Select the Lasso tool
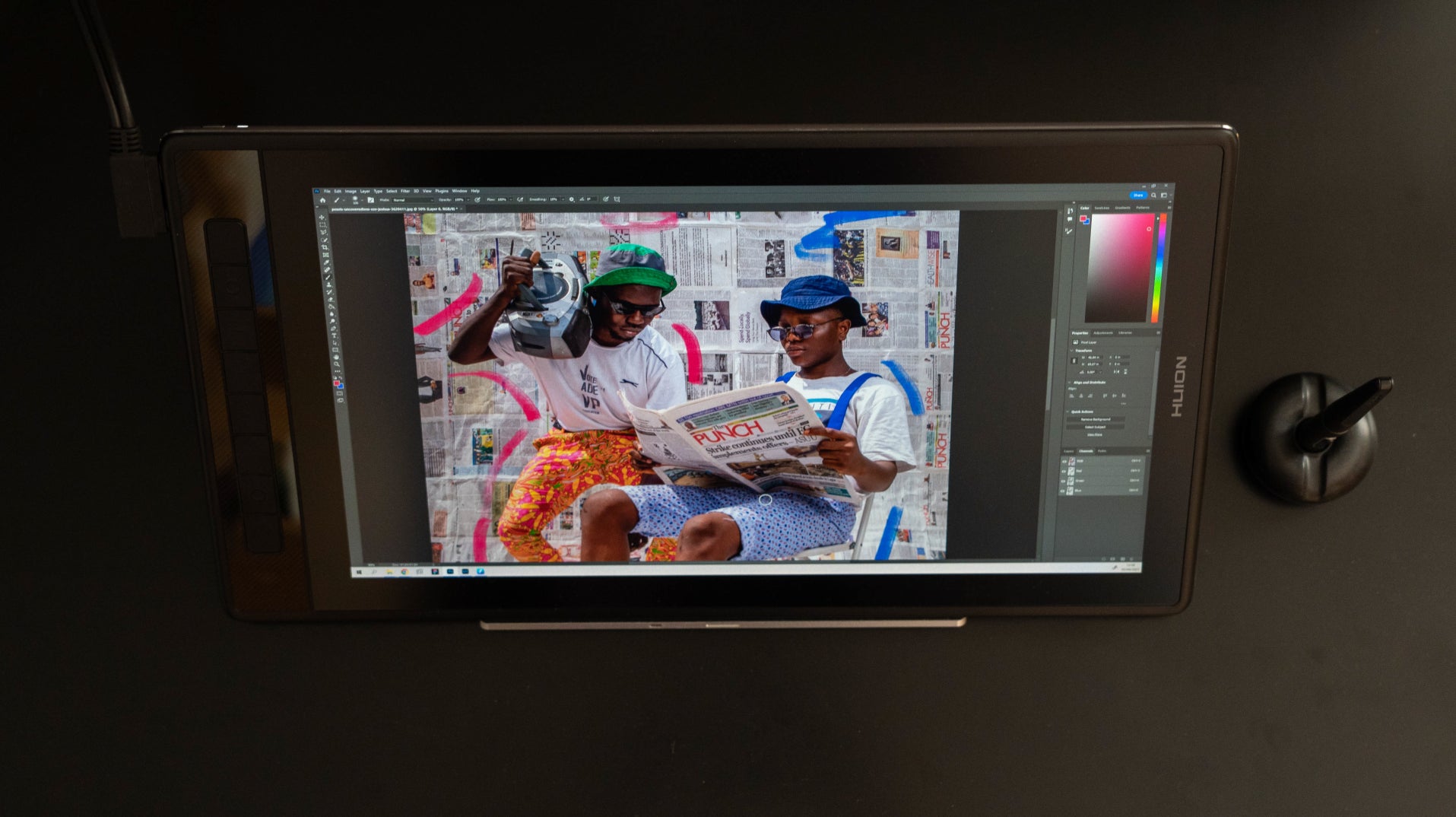 click(324, 232)
